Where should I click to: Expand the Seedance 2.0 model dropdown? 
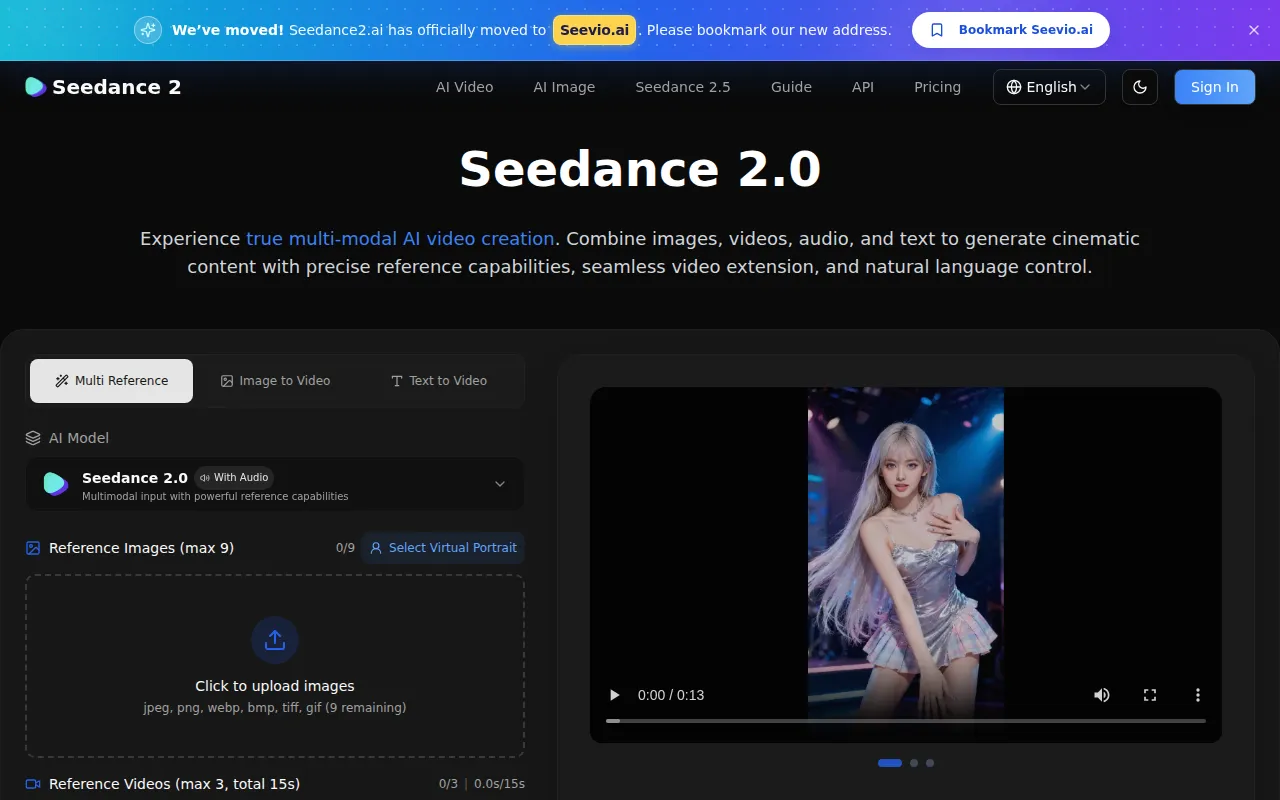point(275,484)
